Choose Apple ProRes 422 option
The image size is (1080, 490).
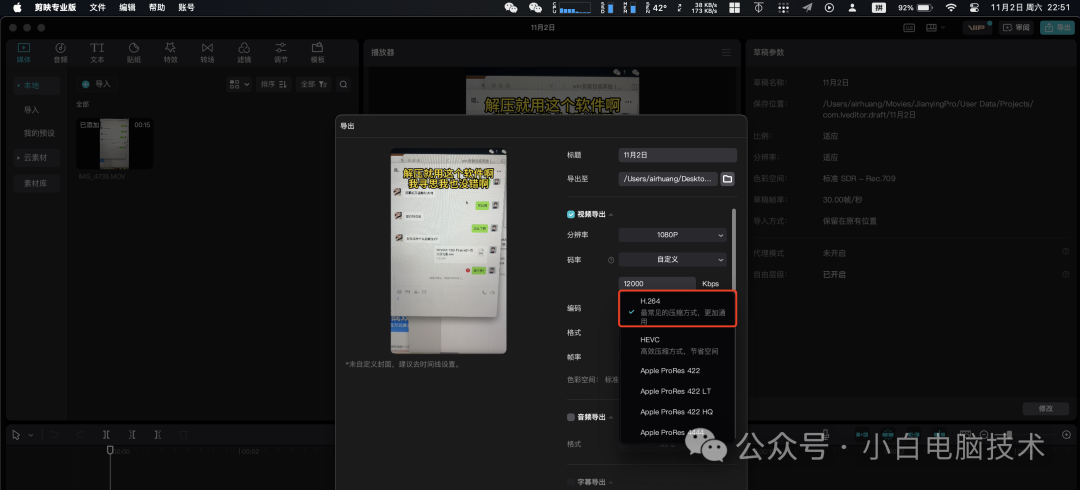pos(678,371)
